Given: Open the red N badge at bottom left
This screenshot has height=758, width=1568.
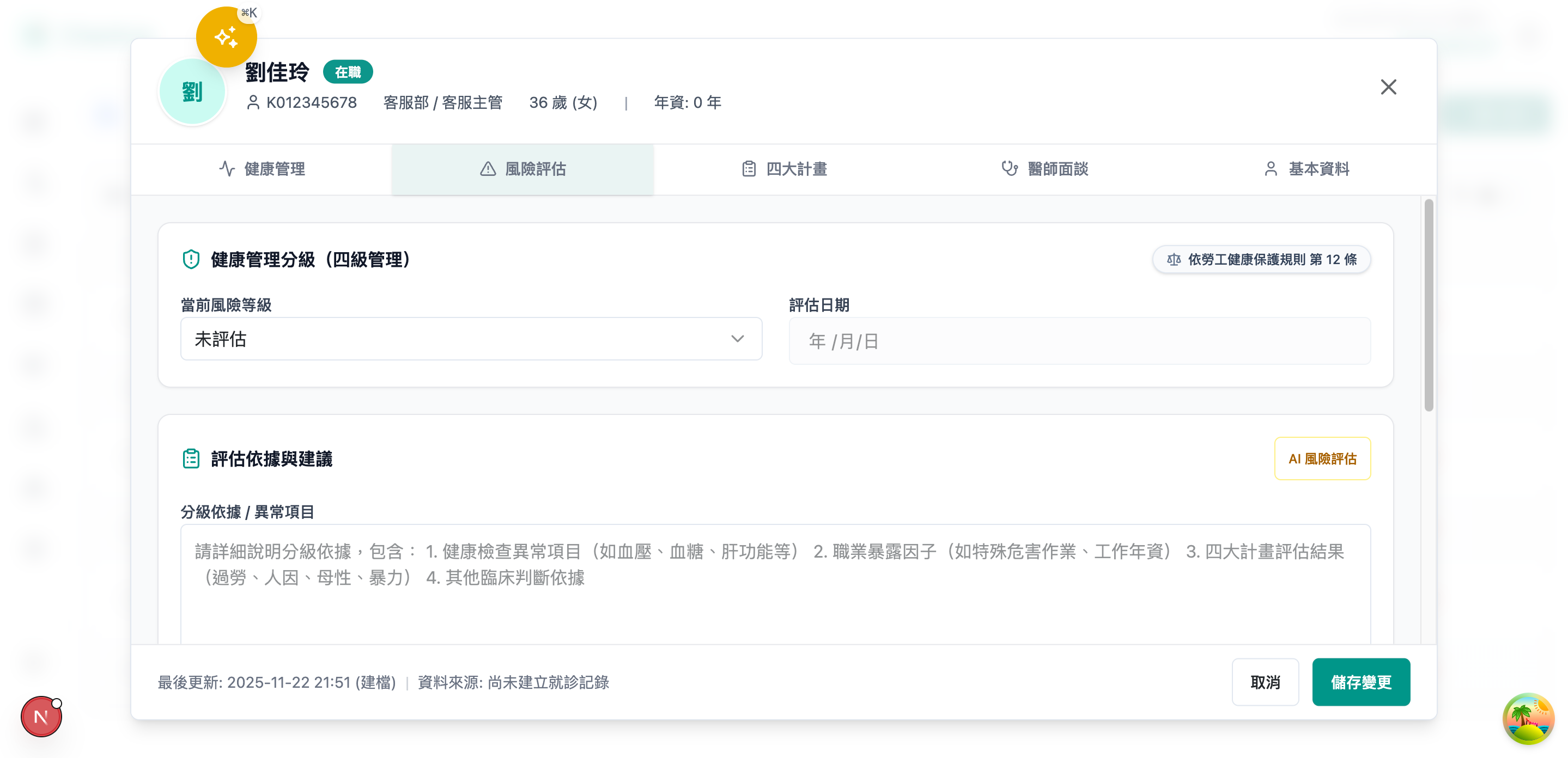Looking at the screenshot, I should (41, 717).
